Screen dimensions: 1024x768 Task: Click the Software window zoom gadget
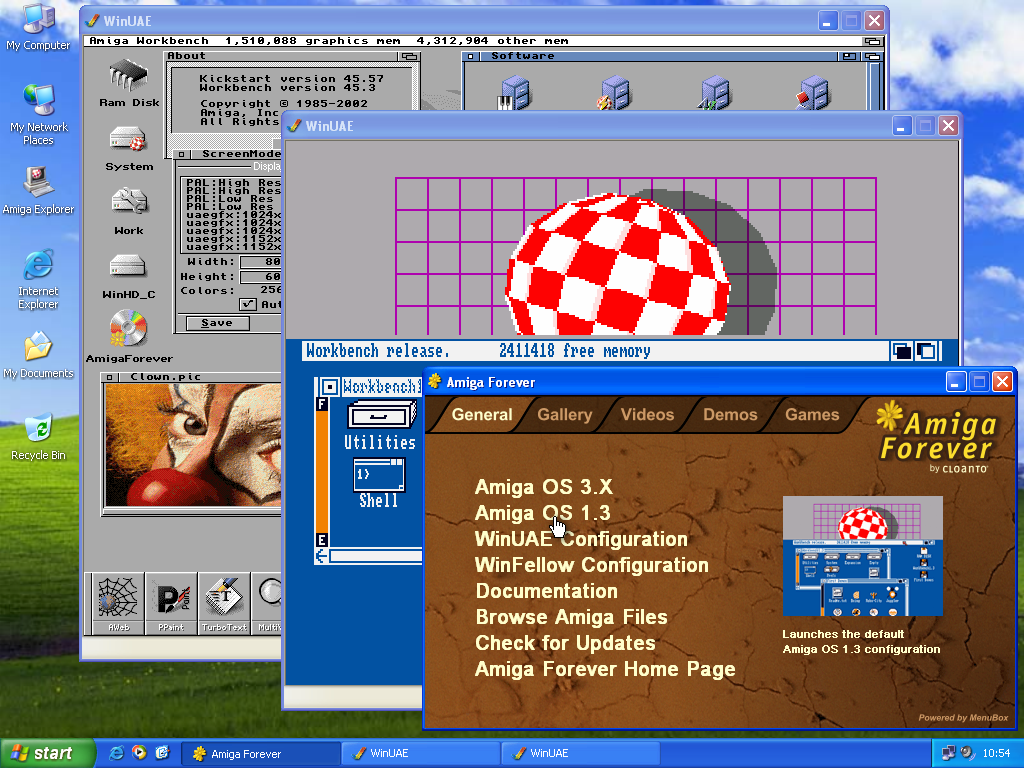click(849, 56)
